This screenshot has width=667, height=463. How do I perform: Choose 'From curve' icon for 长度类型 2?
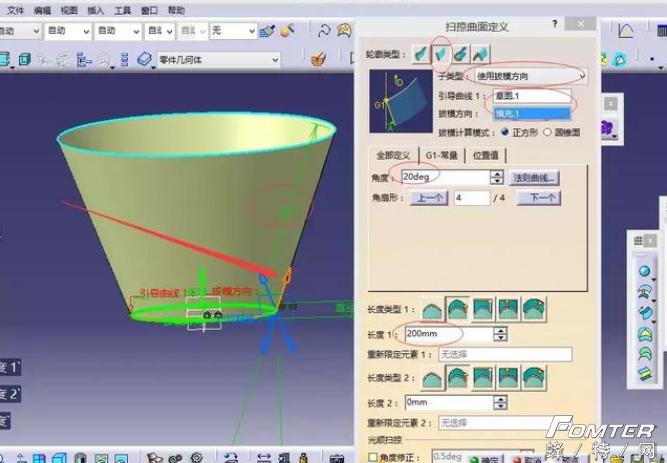(x=432, y=378)
